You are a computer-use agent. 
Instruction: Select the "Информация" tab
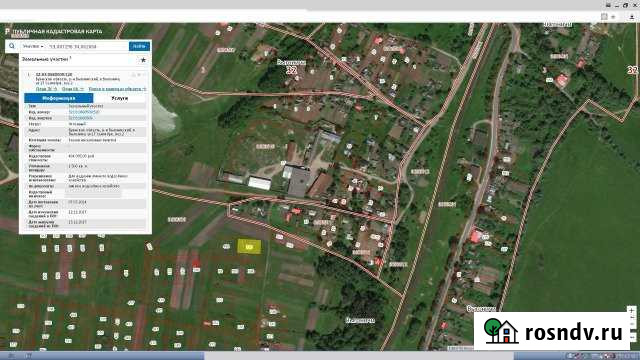(59, 98)
